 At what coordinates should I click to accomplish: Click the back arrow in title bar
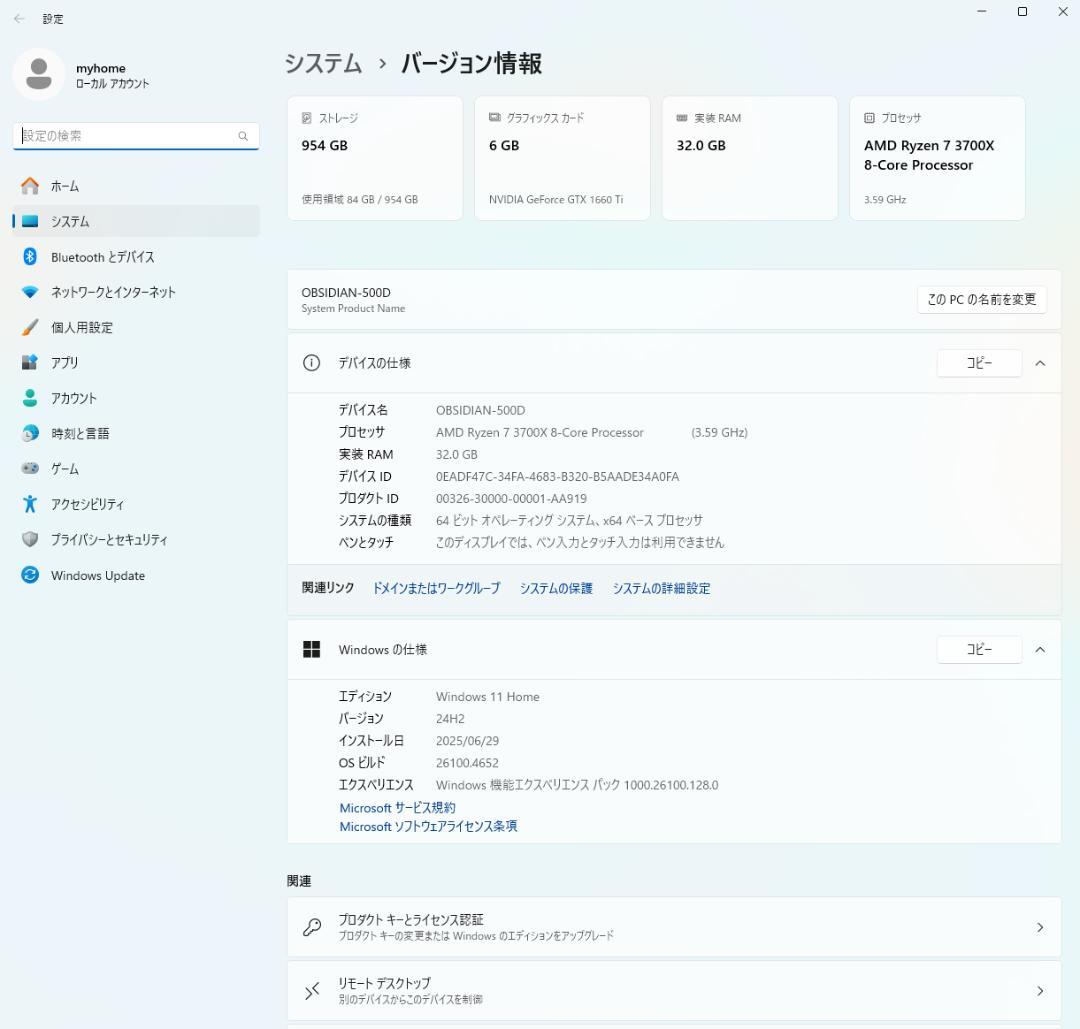coord(19,19)
